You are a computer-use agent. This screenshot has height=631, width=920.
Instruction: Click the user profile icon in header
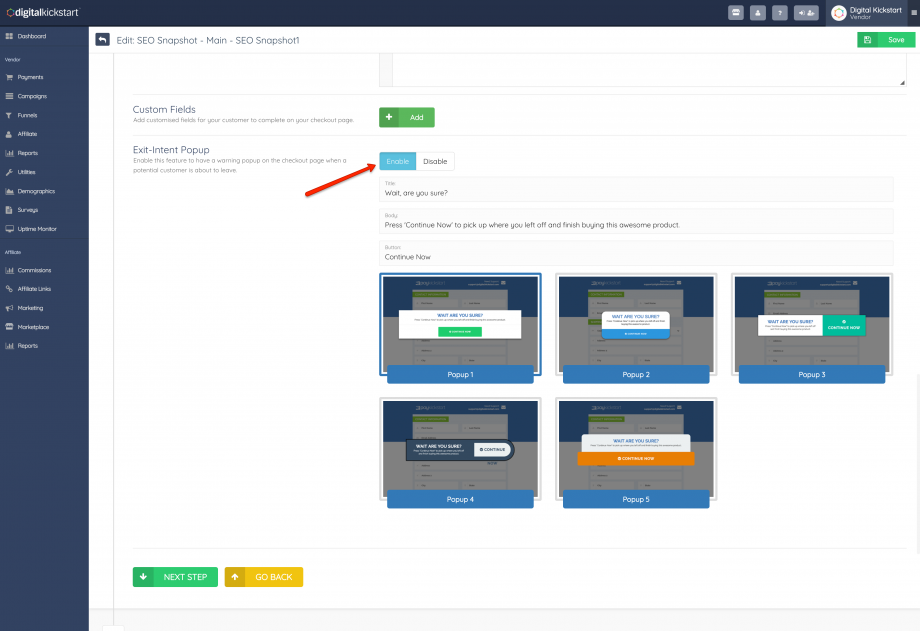tap(758, 13)
